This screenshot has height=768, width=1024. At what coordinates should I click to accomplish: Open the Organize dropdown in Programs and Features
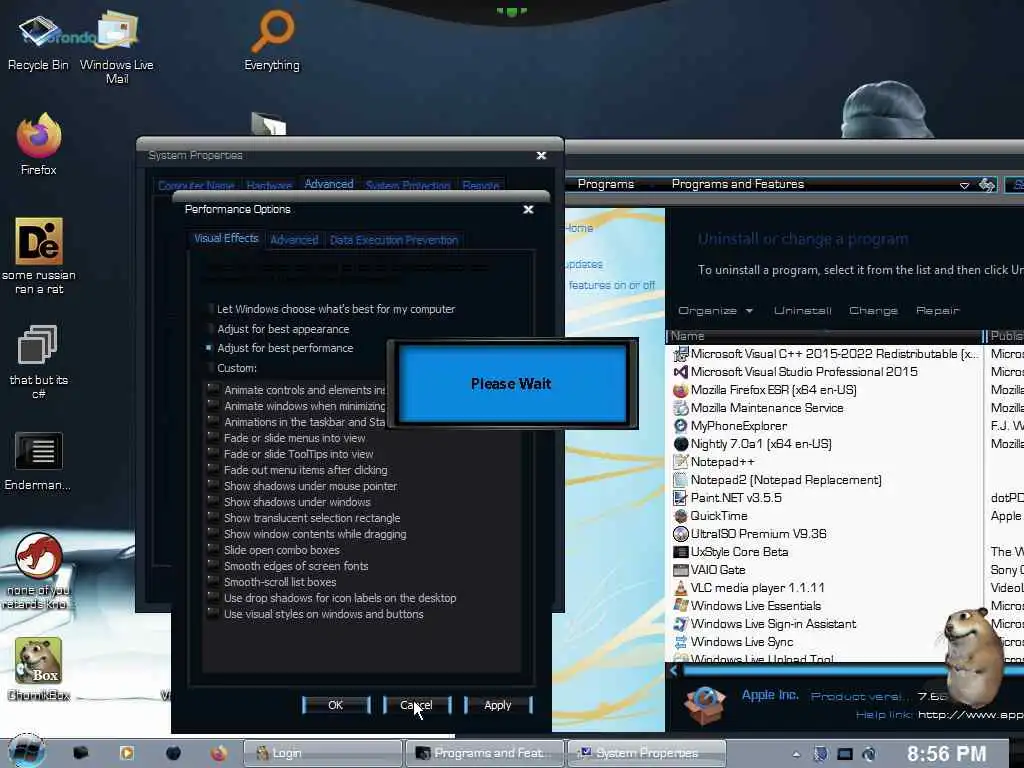click(x=715, y=311)
